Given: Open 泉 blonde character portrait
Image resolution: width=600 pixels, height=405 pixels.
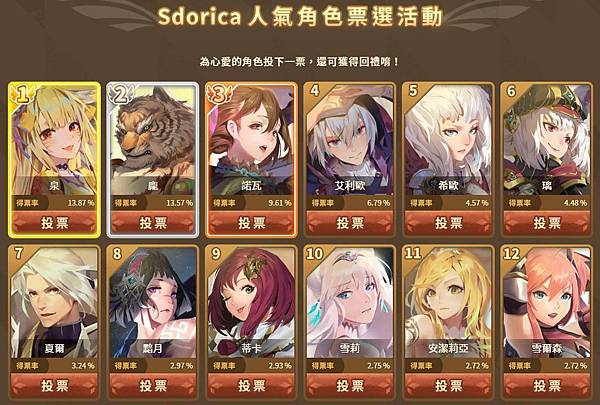Looking at the screenshot, I should 54,140.
